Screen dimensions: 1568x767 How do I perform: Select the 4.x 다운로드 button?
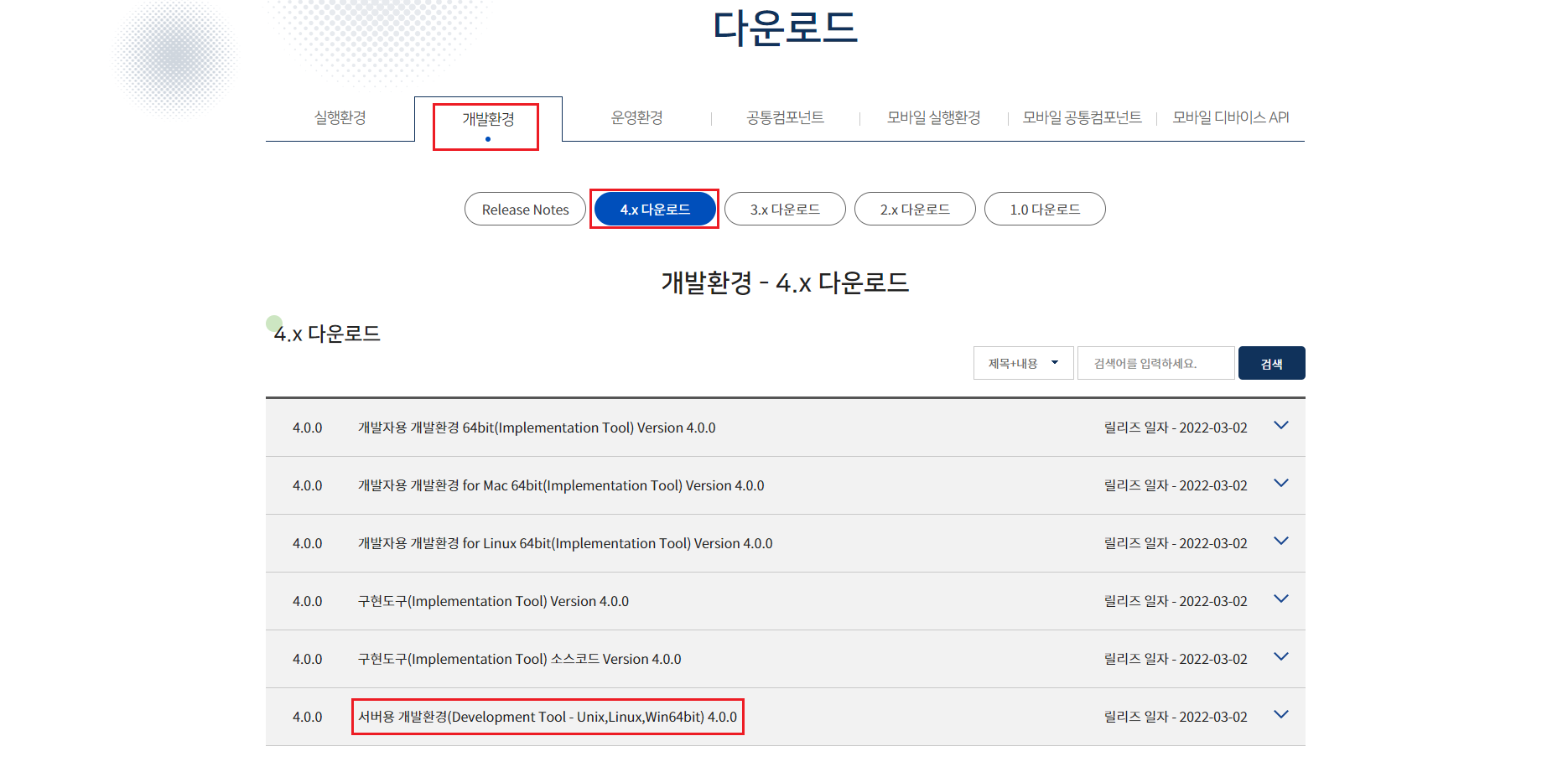point(655,210)
